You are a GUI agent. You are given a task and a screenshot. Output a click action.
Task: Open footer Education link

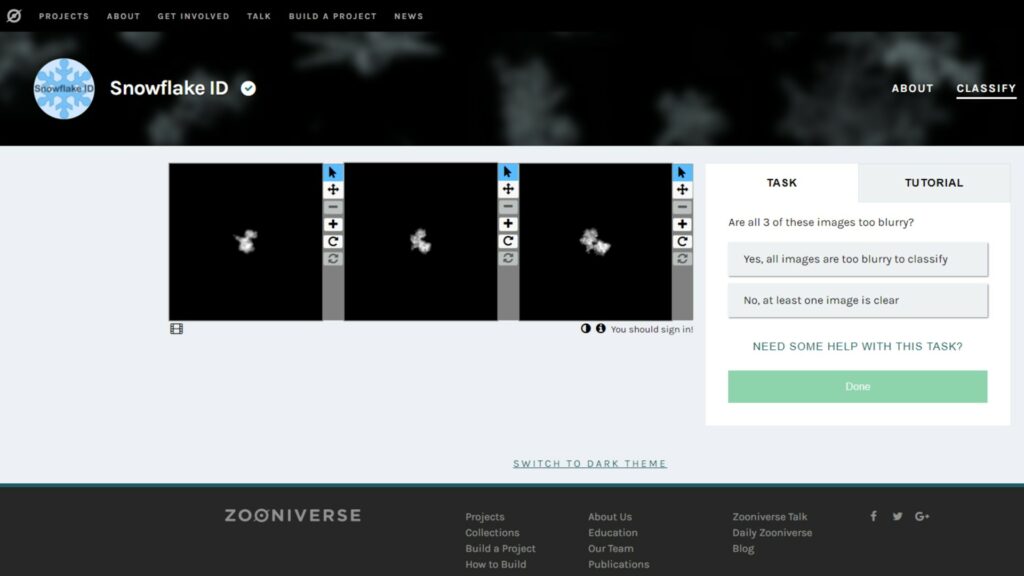(x=613, y=532)
